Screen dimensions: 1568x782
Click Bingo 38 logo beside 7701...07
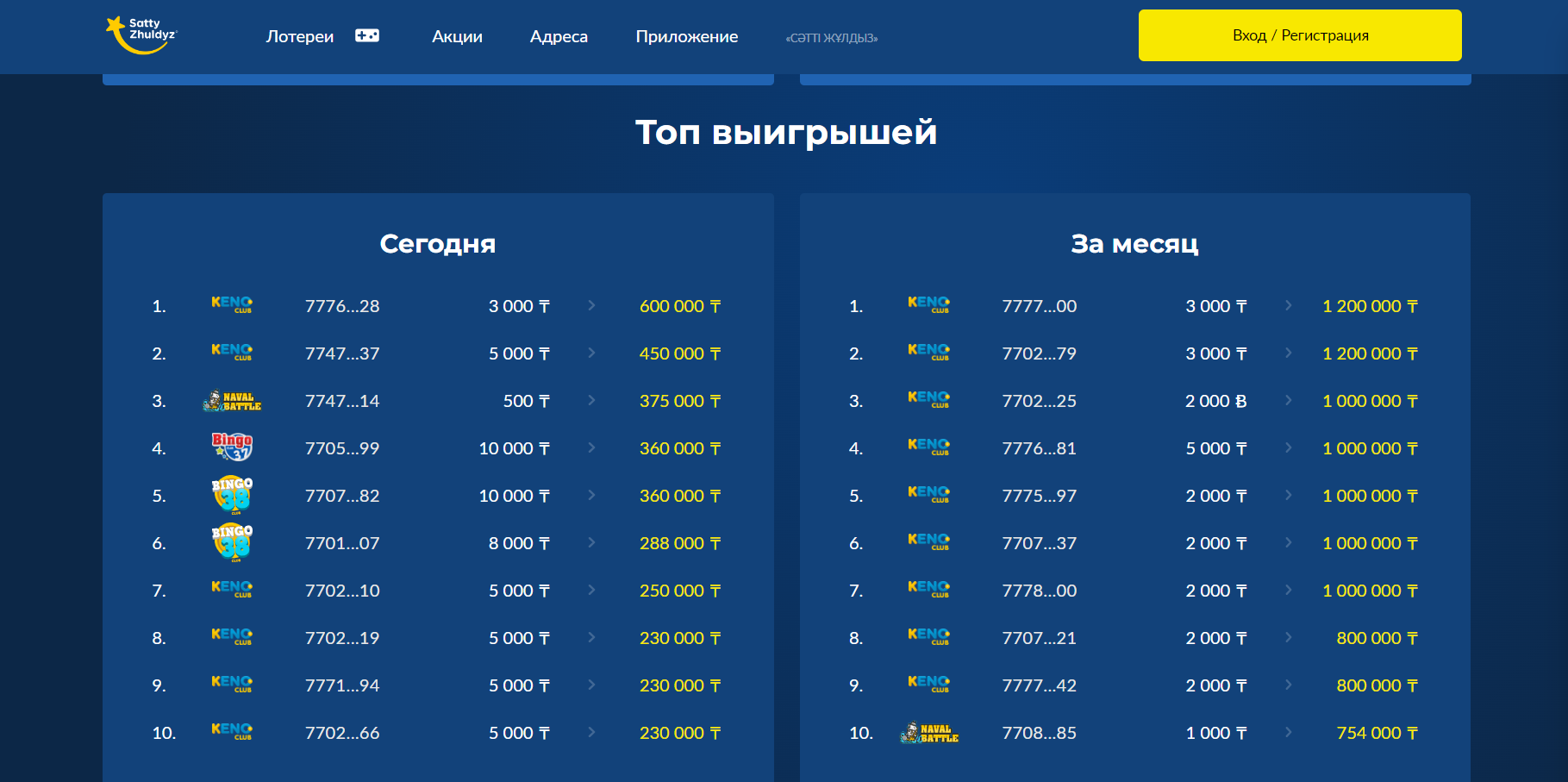pos(232,542)
